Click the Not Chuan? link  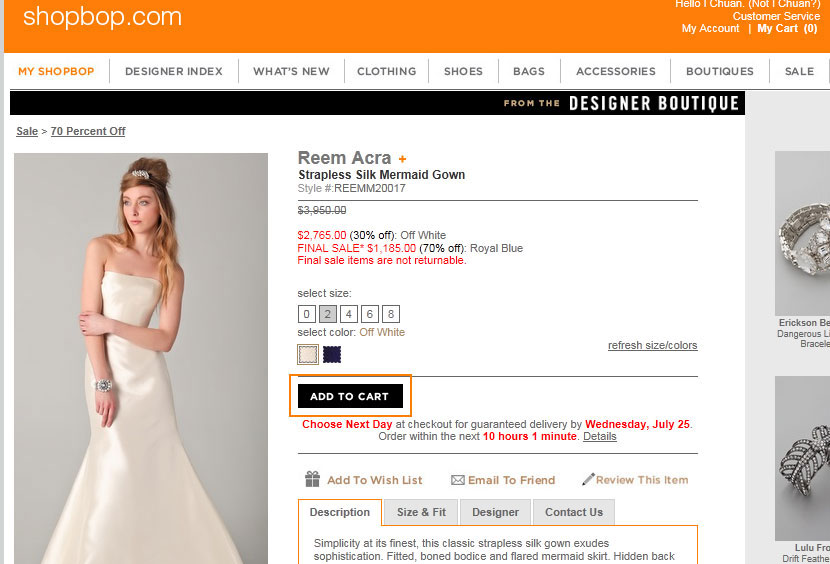click(784, 4)
